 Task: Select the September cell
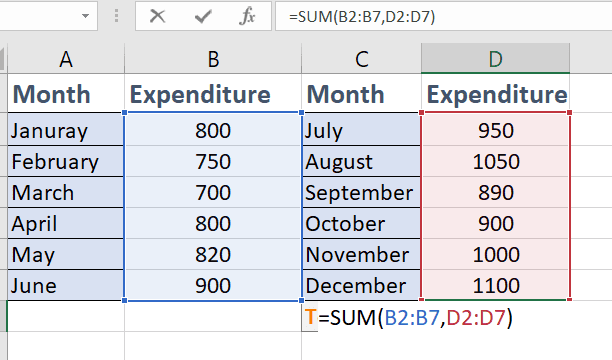(362, 192)
